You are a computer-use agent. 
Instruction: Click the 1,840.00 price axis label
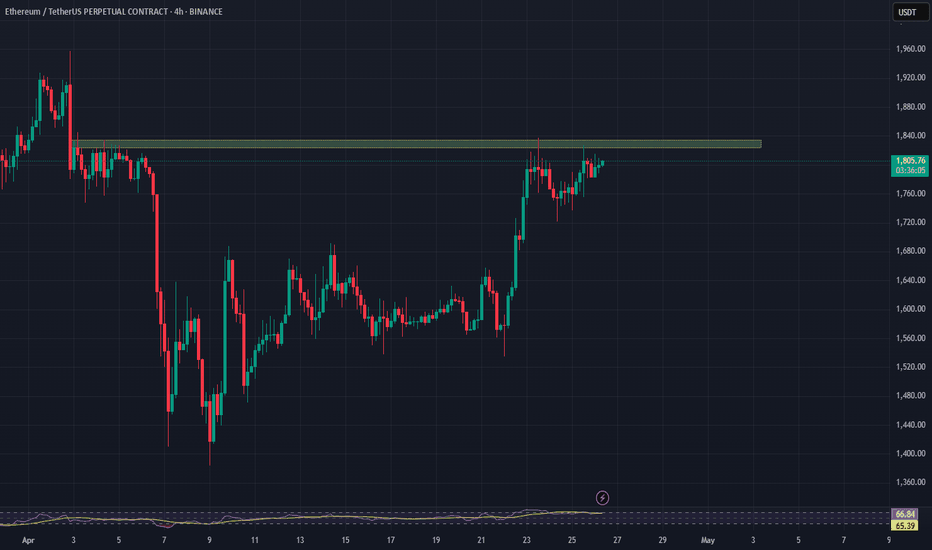[x=910, y=136]
